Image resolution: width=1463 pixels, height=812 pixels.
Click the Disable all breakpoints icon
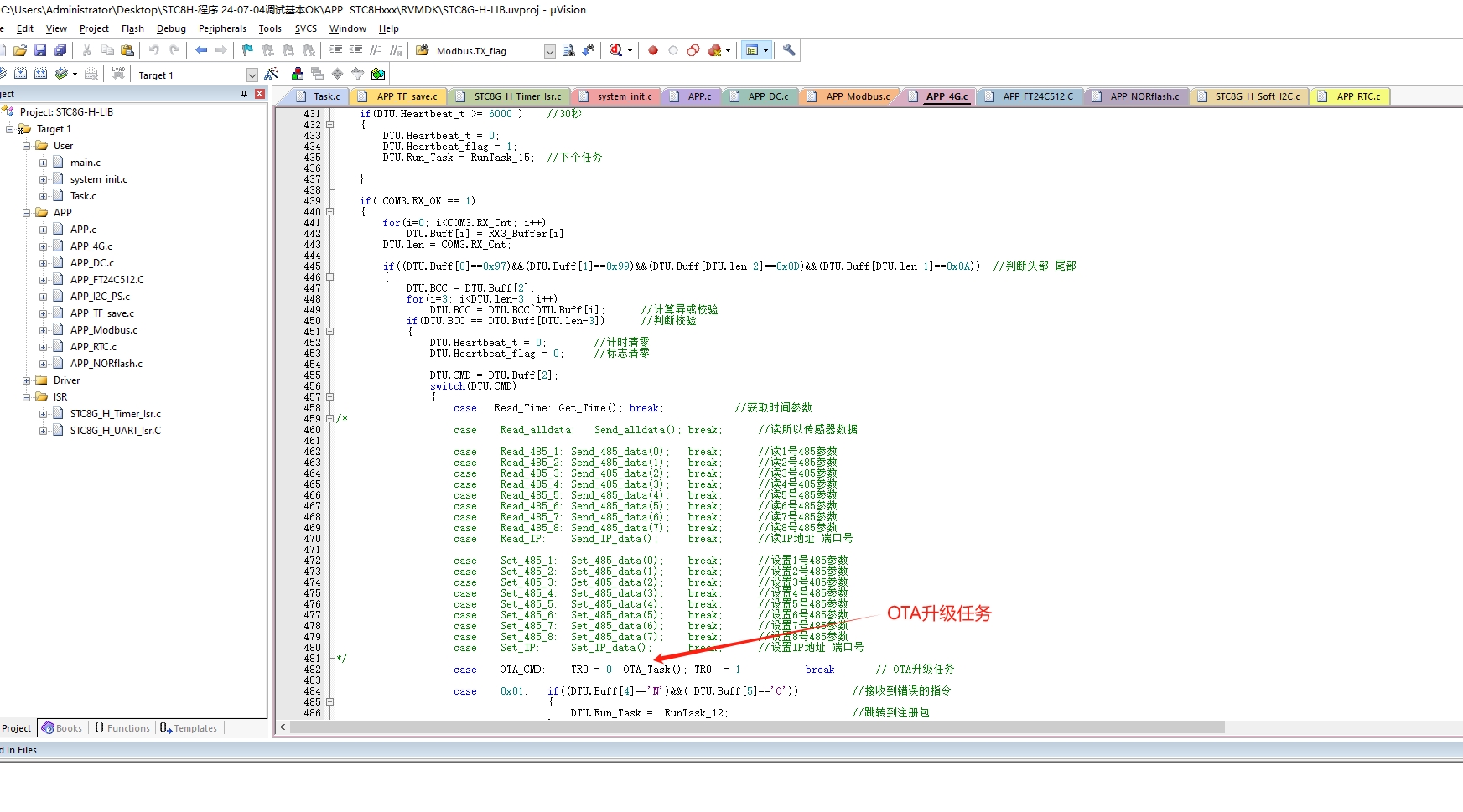coord(693,51)
